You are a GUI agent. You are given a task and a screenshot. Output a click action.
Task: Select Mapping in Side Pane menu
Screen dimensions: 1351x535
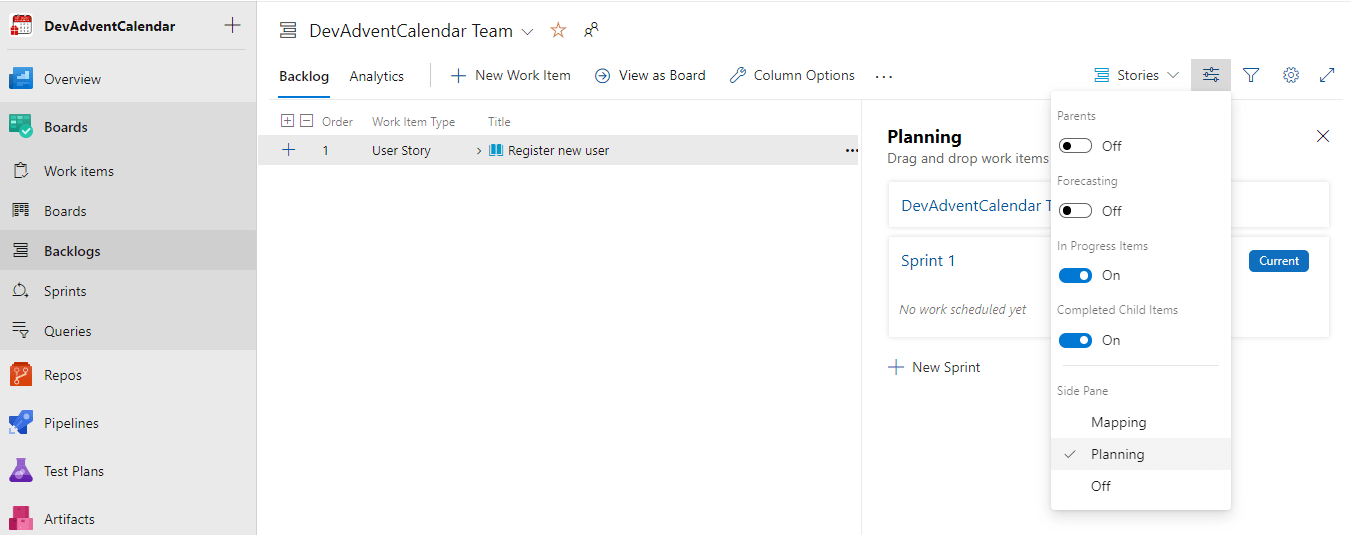[1118, 422]
